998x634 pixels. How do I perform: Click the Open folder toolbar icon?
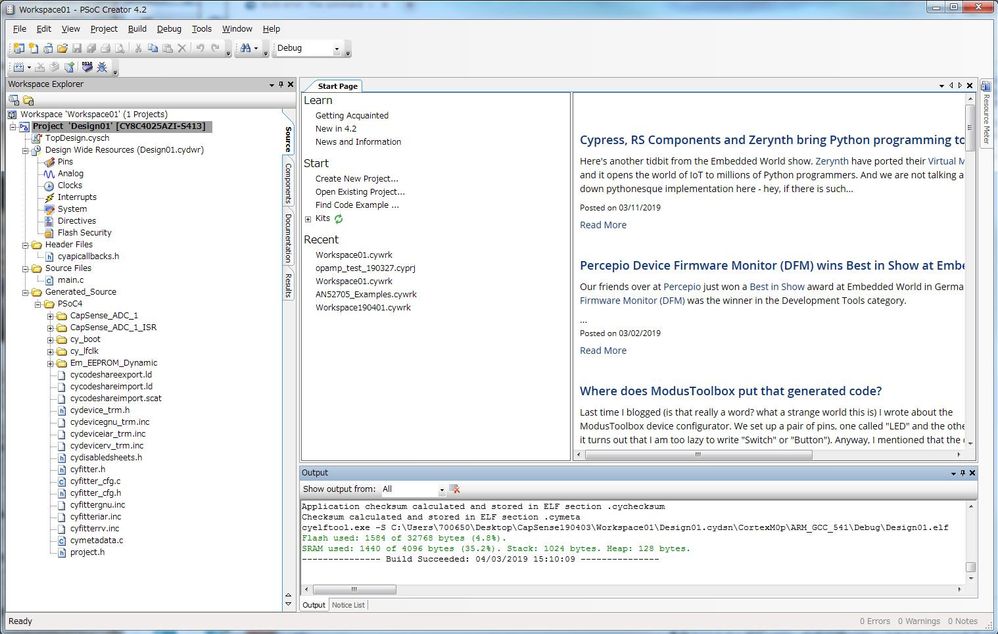point(62,48)
